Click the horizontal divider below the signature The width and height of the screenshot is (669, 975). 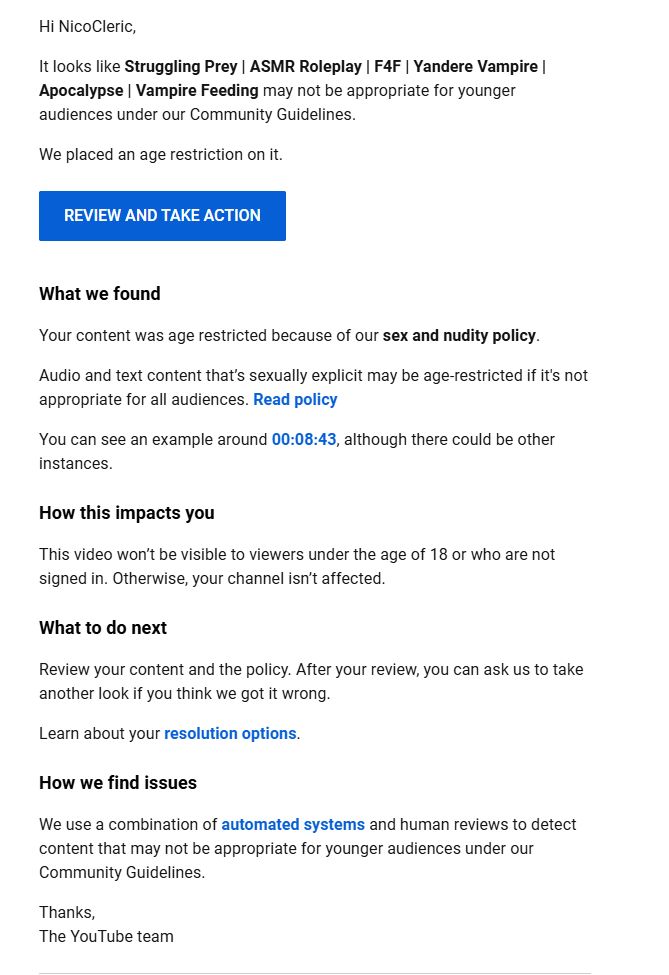click(314, 973)
